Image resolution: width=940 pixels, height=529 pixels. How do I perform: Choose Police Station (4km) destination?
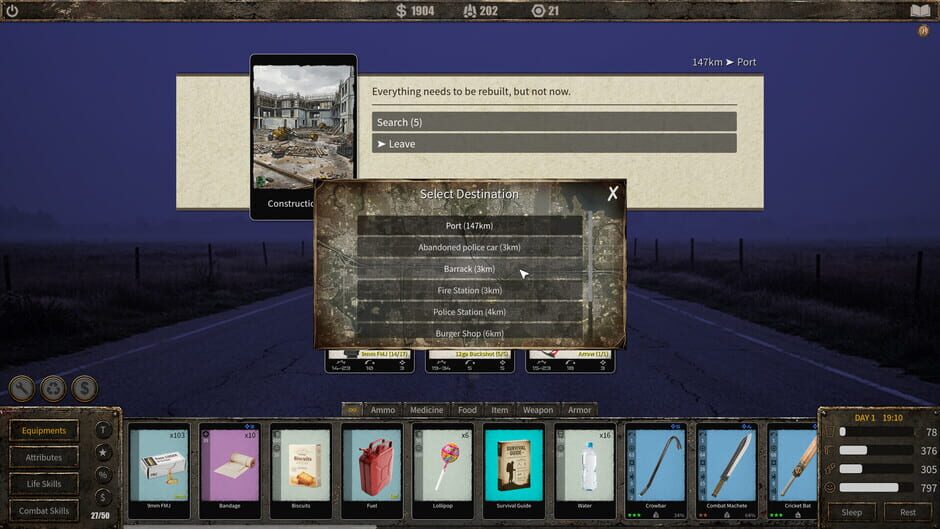pyautogui.click(x=469, y=312)
